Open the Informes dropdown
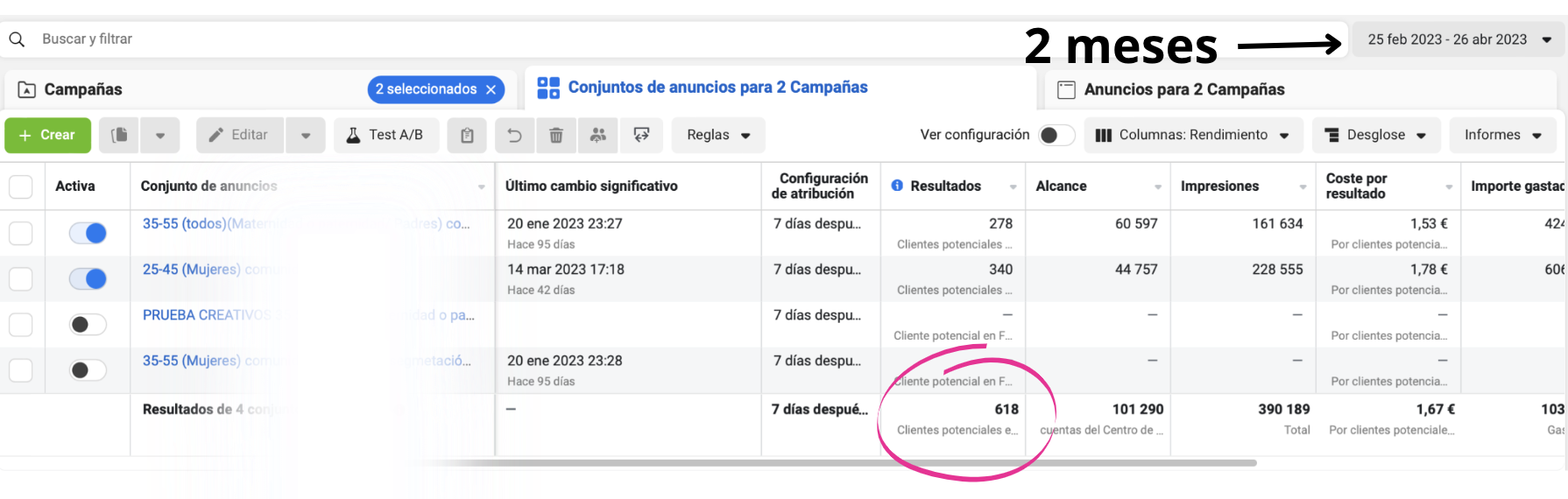 click(1503, 135)
